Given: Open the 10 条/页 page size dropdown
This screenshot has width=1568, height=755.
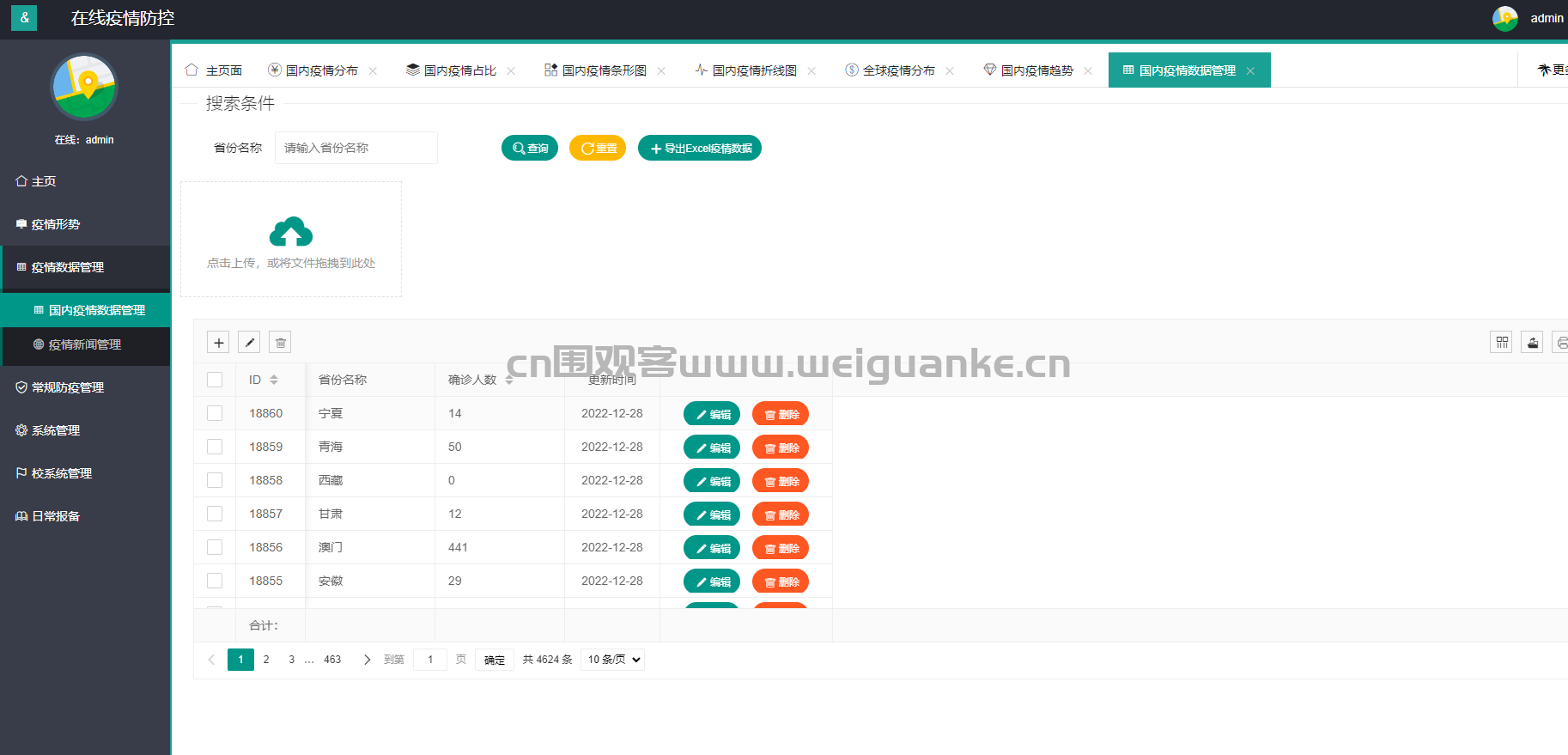Looking at the screenshot, I should click(x=613, y=660).
